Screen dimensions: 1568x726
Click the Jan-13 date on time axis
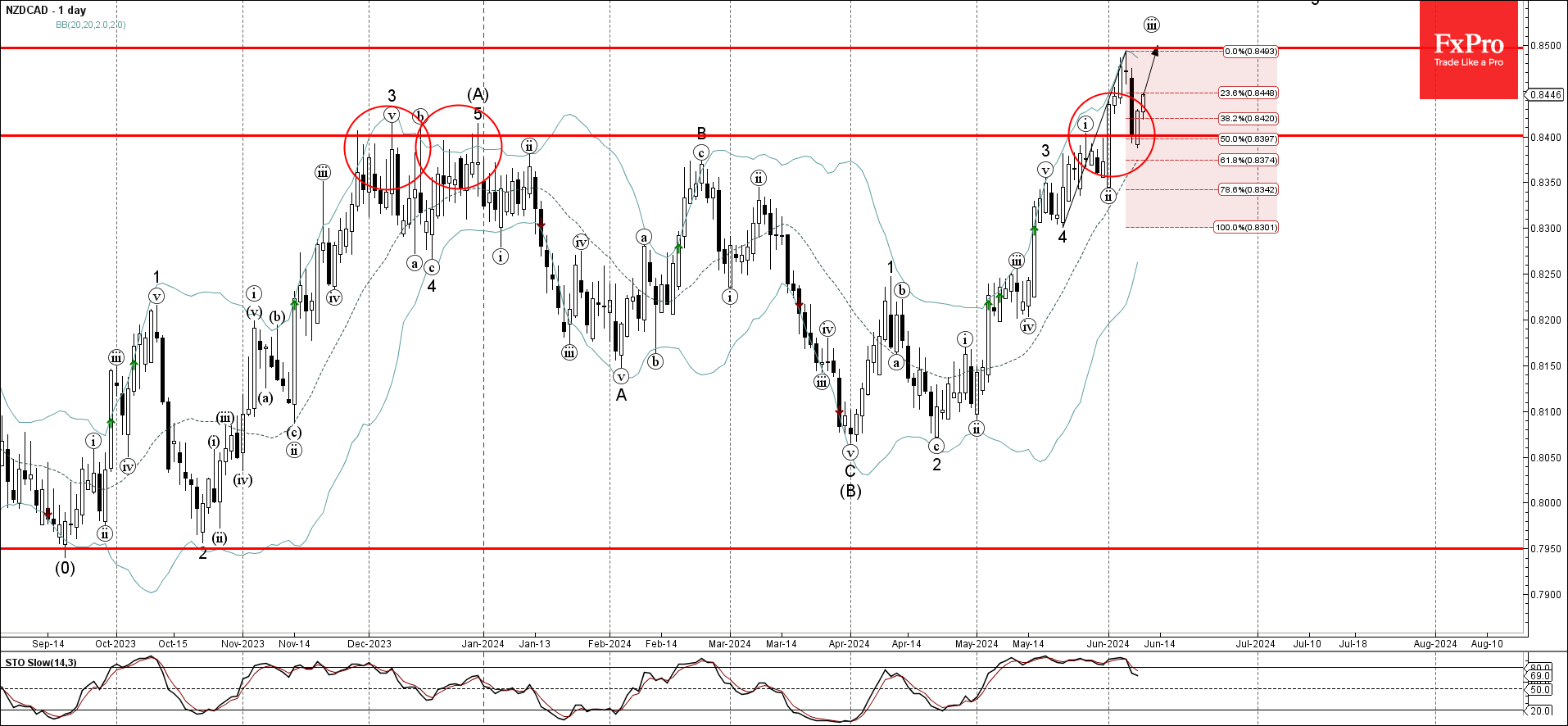[535, 644]
